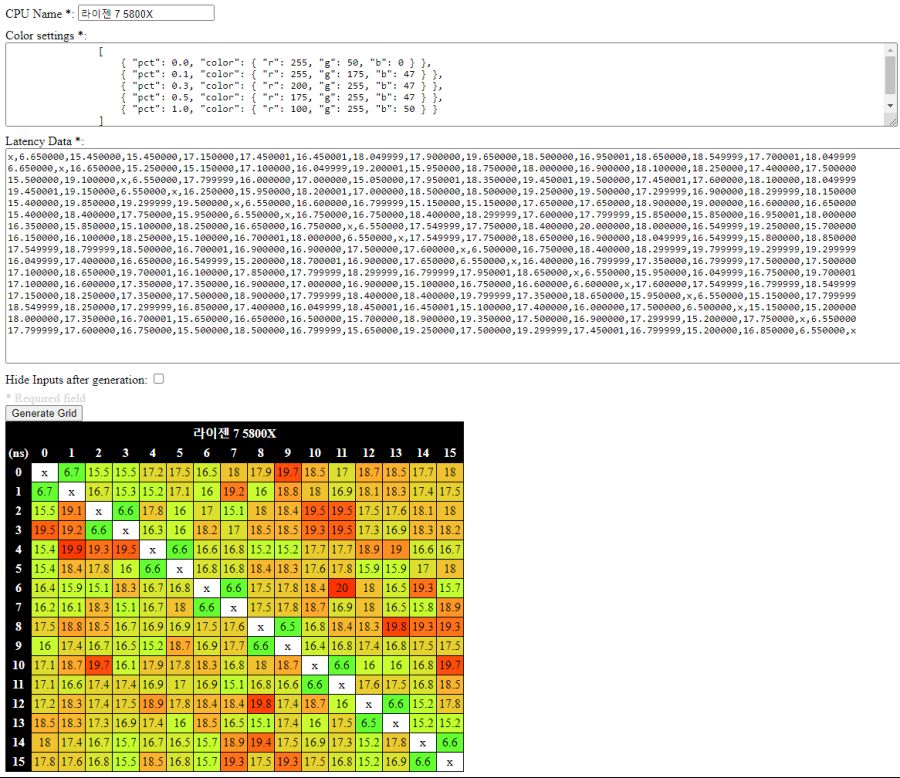
Task: Click the '19.1' cell in row 2
Action: click(x=71, y=511)
